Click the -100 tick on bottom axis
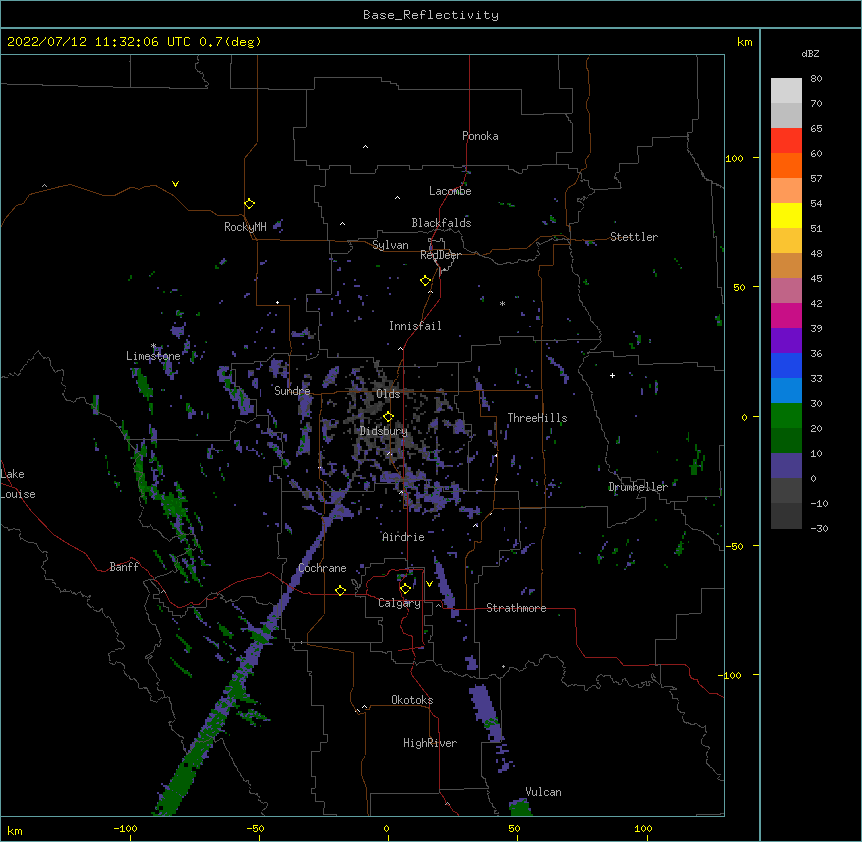The height and width of the screenshot is (842, 862). (125, 828)
